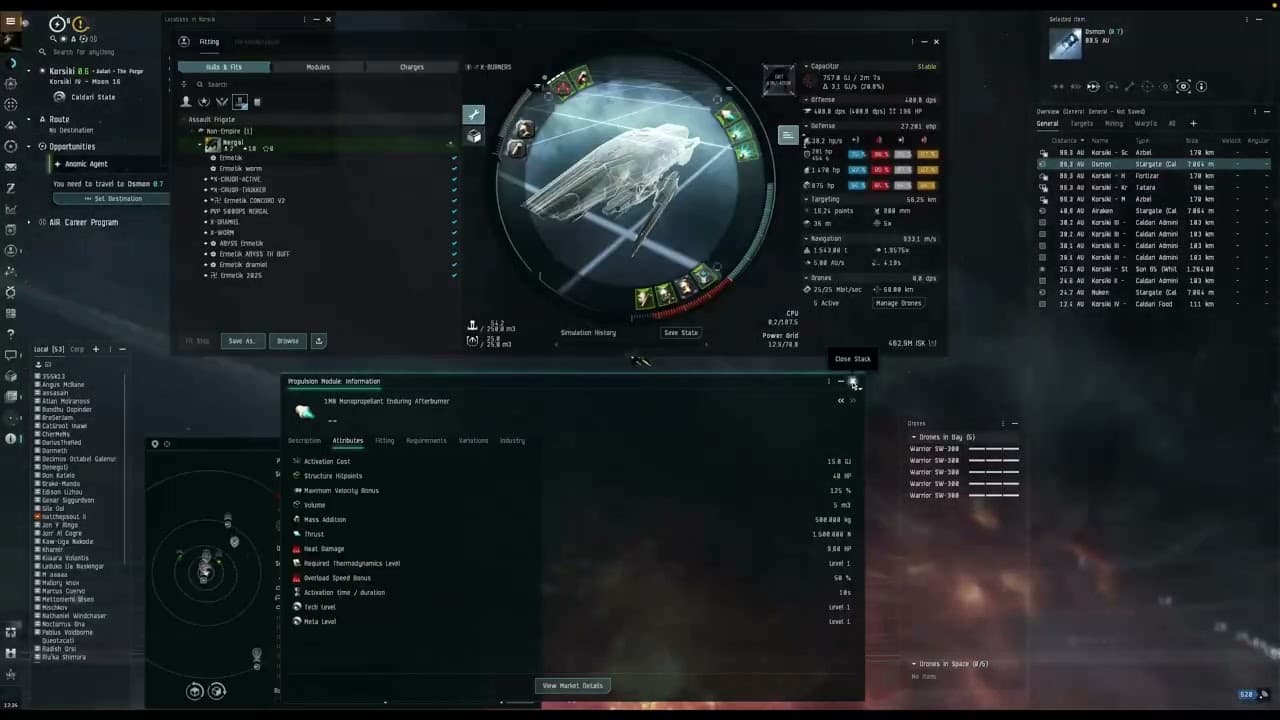Toggle checkmark for X-CRUOR-THUKKER fit
Image resolution: width=1280 pixels, height=720 pixels.
pos(454,190)
